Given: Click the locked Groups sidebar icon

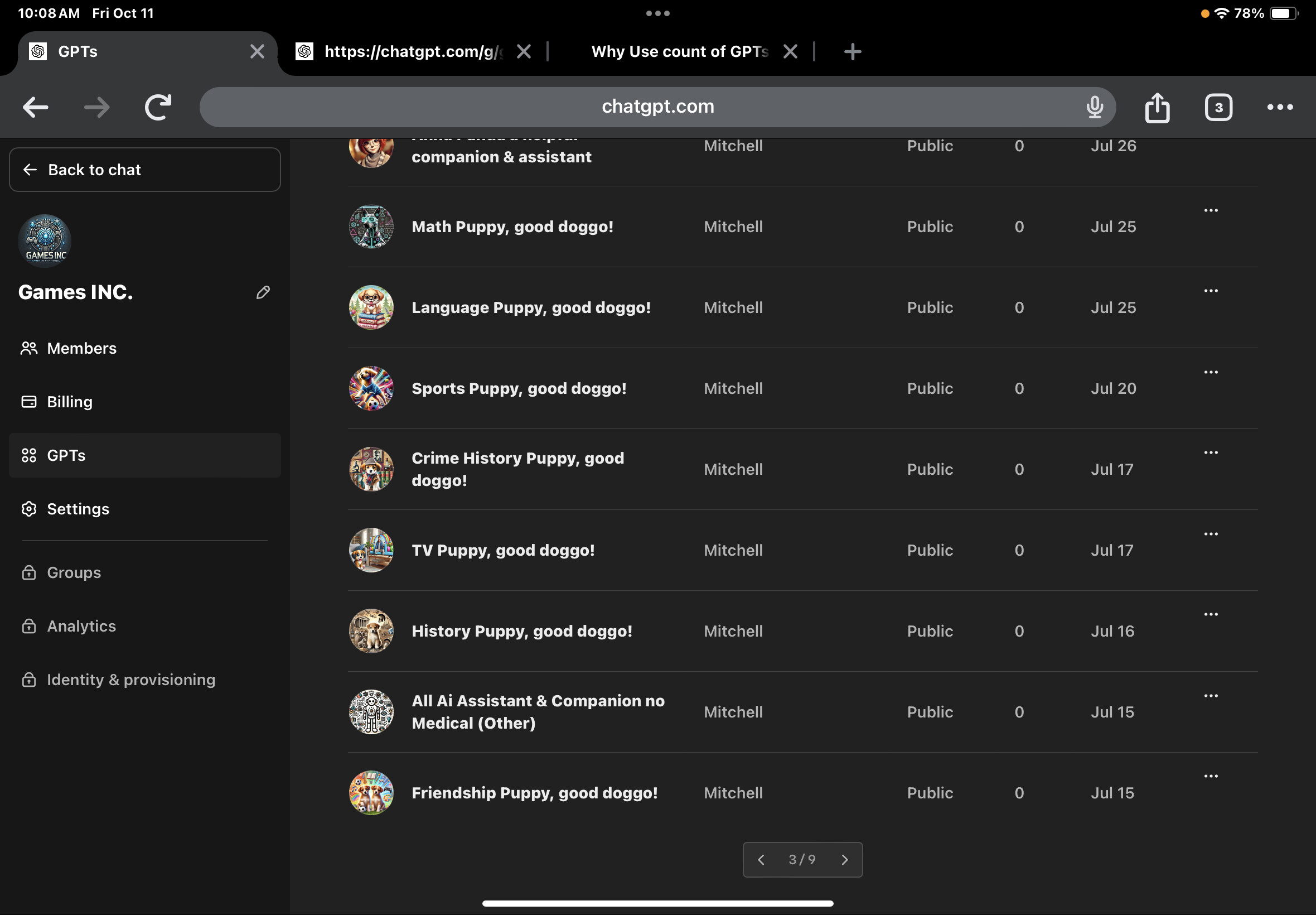Looking at the screenshot, I should click(29, 572).
